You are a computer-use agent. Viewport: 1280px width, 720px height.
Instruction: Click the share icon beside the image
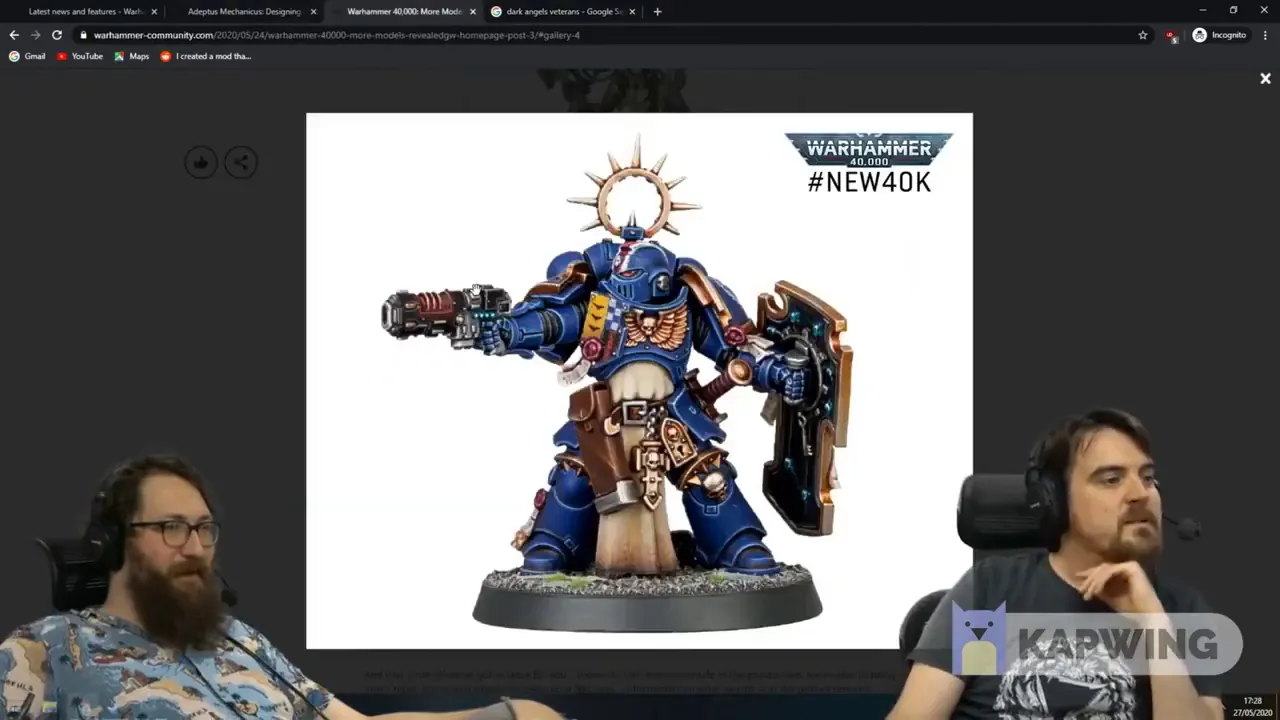(x=241, y=162)
